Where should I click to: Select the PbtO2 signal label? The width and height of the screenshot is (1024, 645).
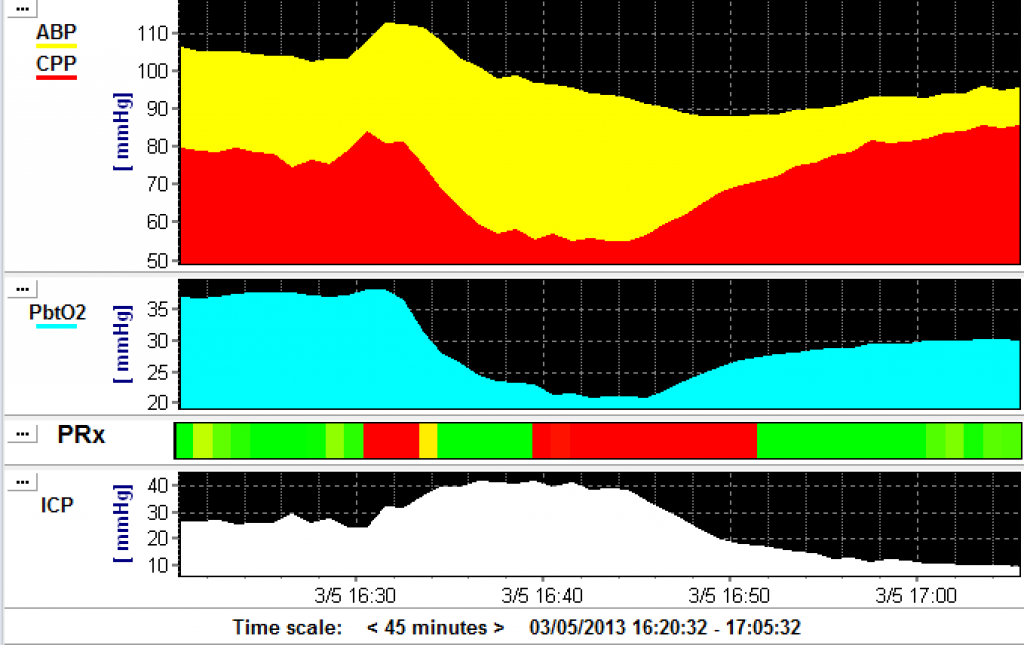(x=57, y=312)
